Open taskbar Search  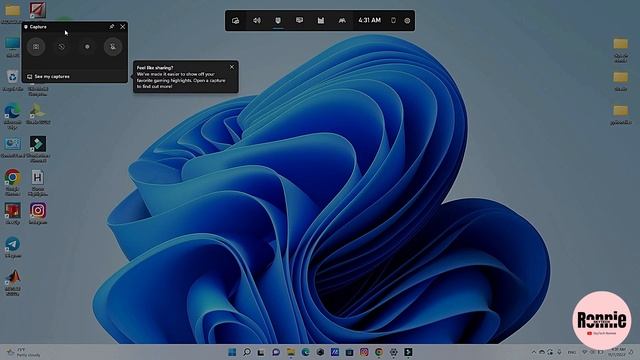click(247, 352)
